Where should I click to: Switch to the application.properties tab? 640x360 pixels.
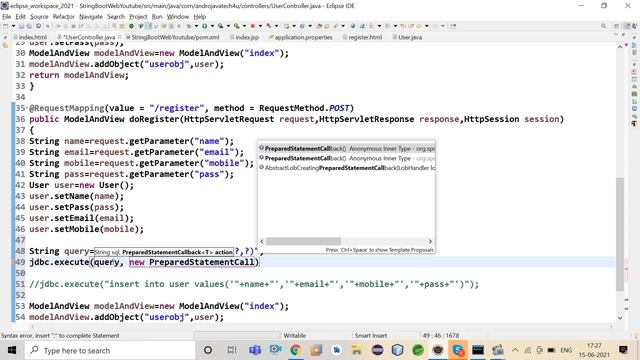[x=300, y=37]
